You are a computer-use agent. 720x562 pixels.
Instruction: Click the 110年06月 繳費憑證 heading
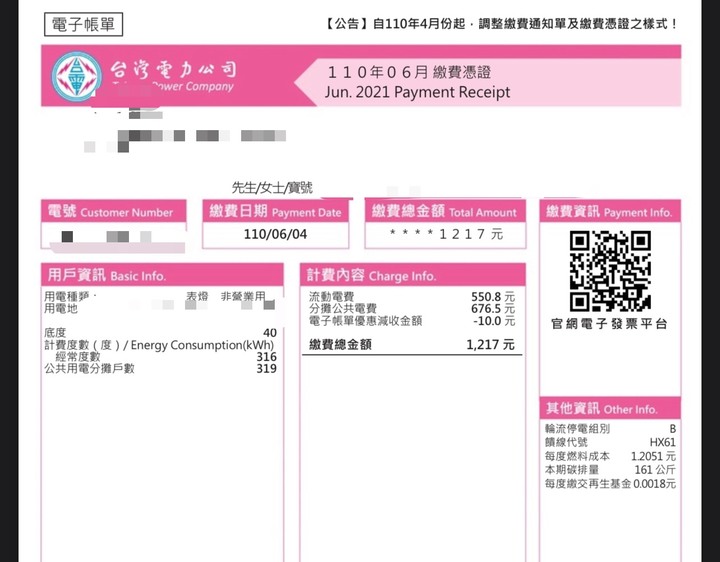click(x=409, y=72)
